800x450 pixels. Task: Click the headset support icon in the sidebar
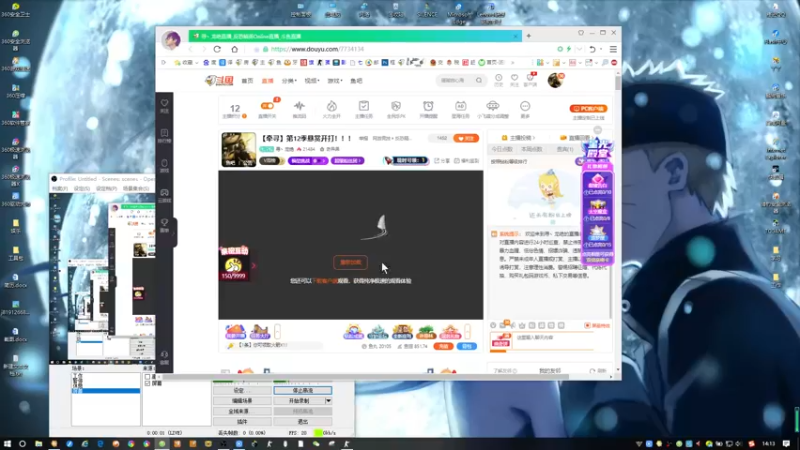point(164,355)
